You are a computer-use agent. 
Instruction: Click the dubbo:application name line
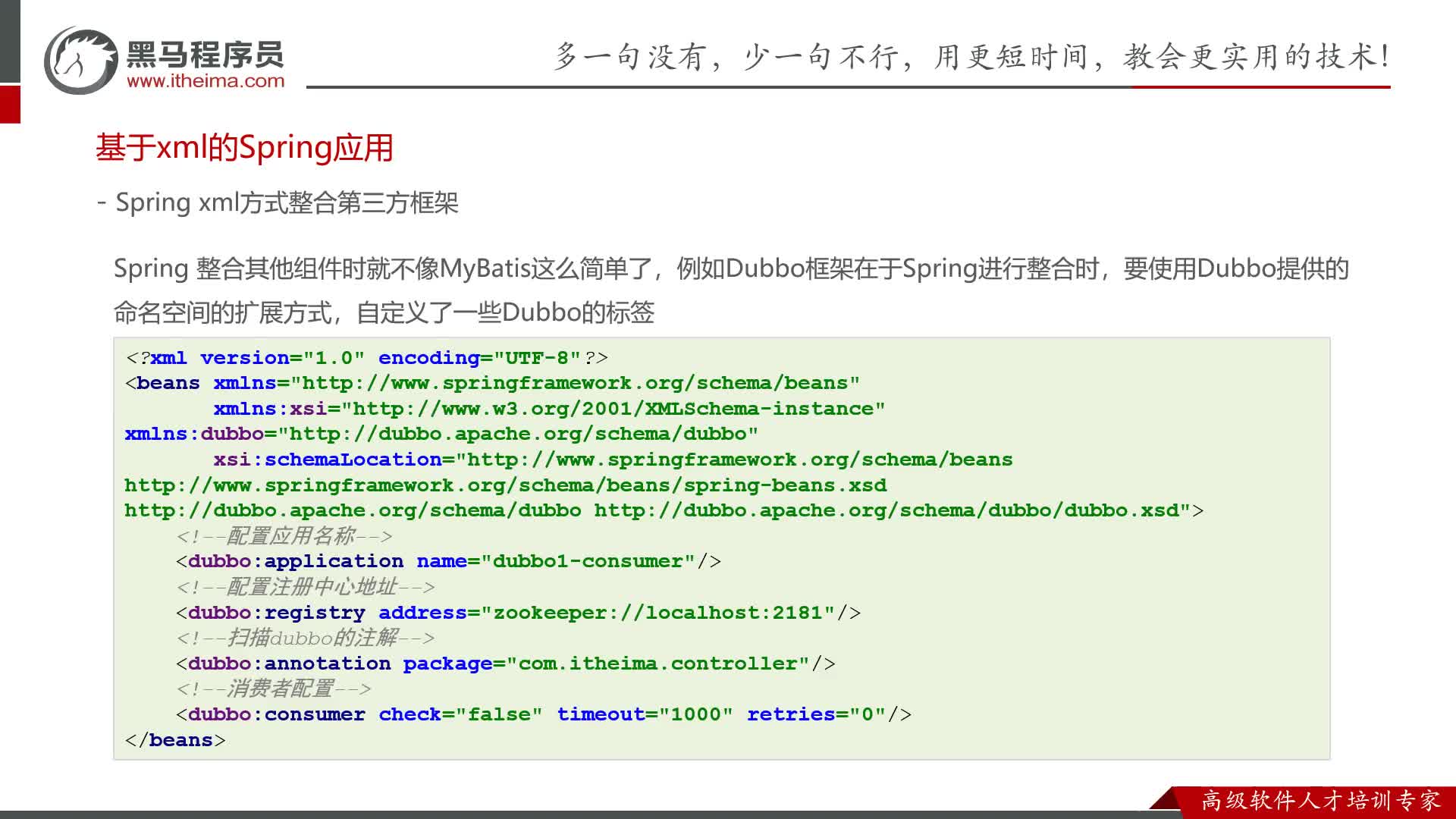448,561
